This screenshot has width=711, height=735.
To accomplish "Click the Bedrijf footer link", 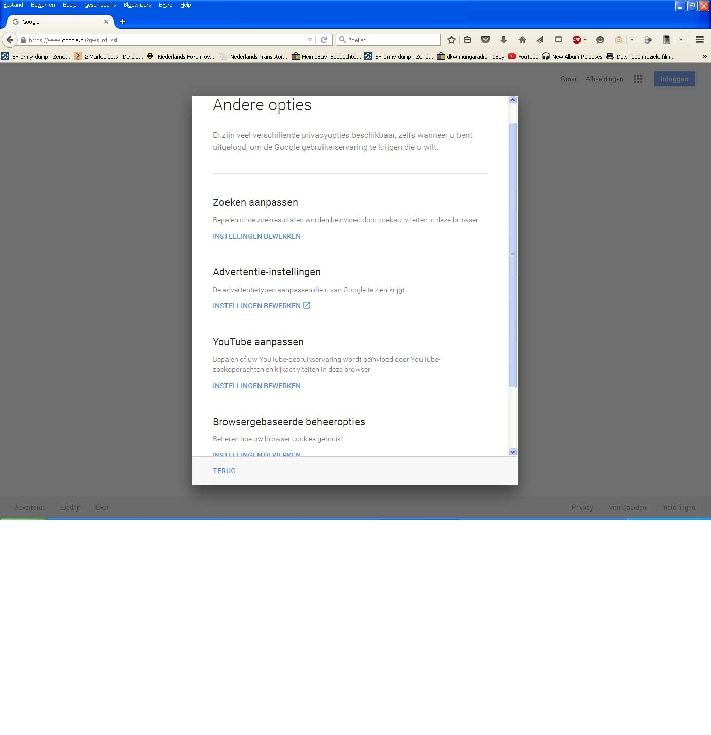I will click(70, 508).
